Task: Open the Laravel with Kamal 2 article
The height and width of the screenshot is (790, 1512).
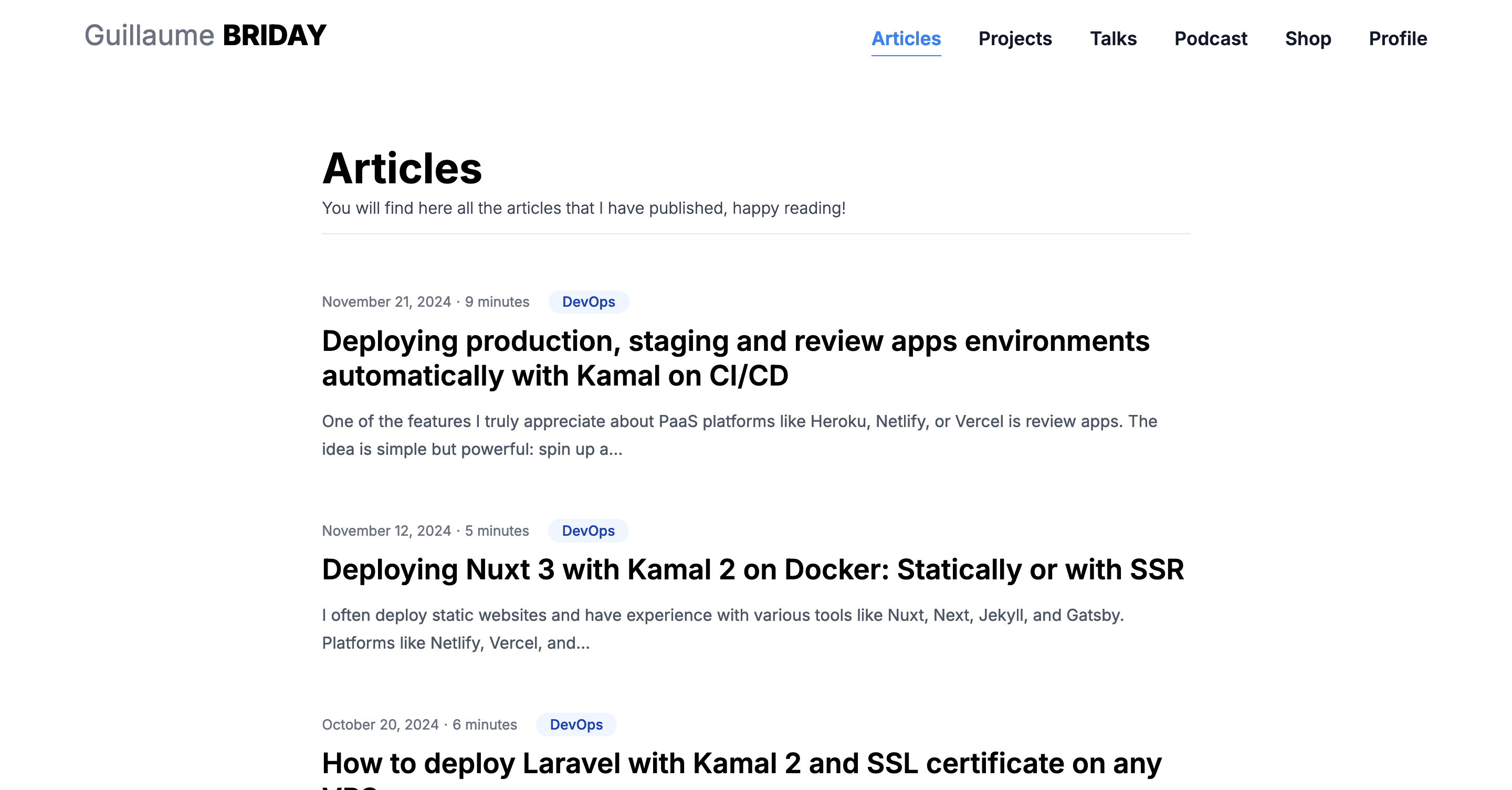Action: pos(741,764)
